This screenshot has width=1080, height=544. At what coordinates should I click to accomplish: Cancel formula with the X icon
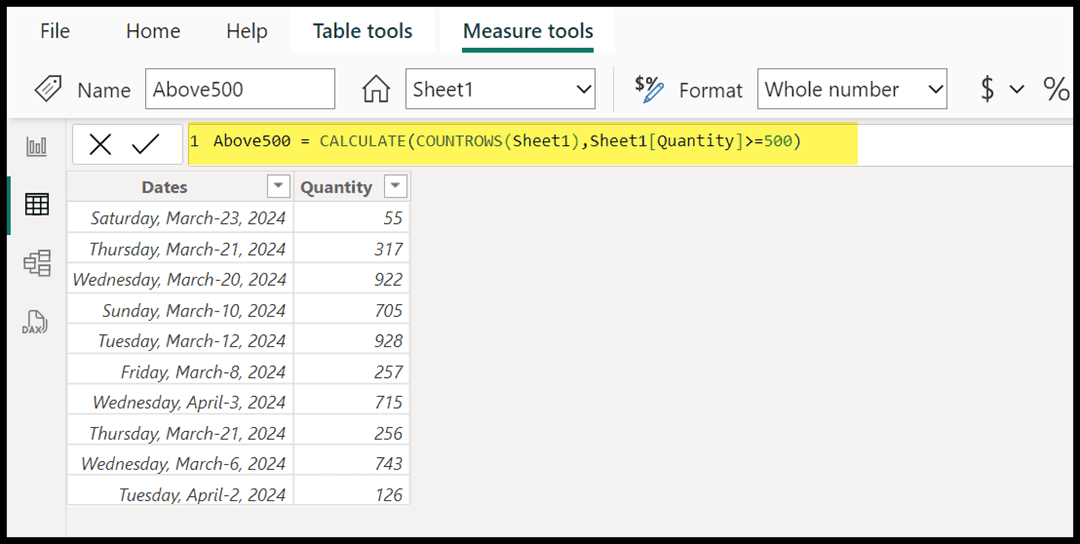101,145
